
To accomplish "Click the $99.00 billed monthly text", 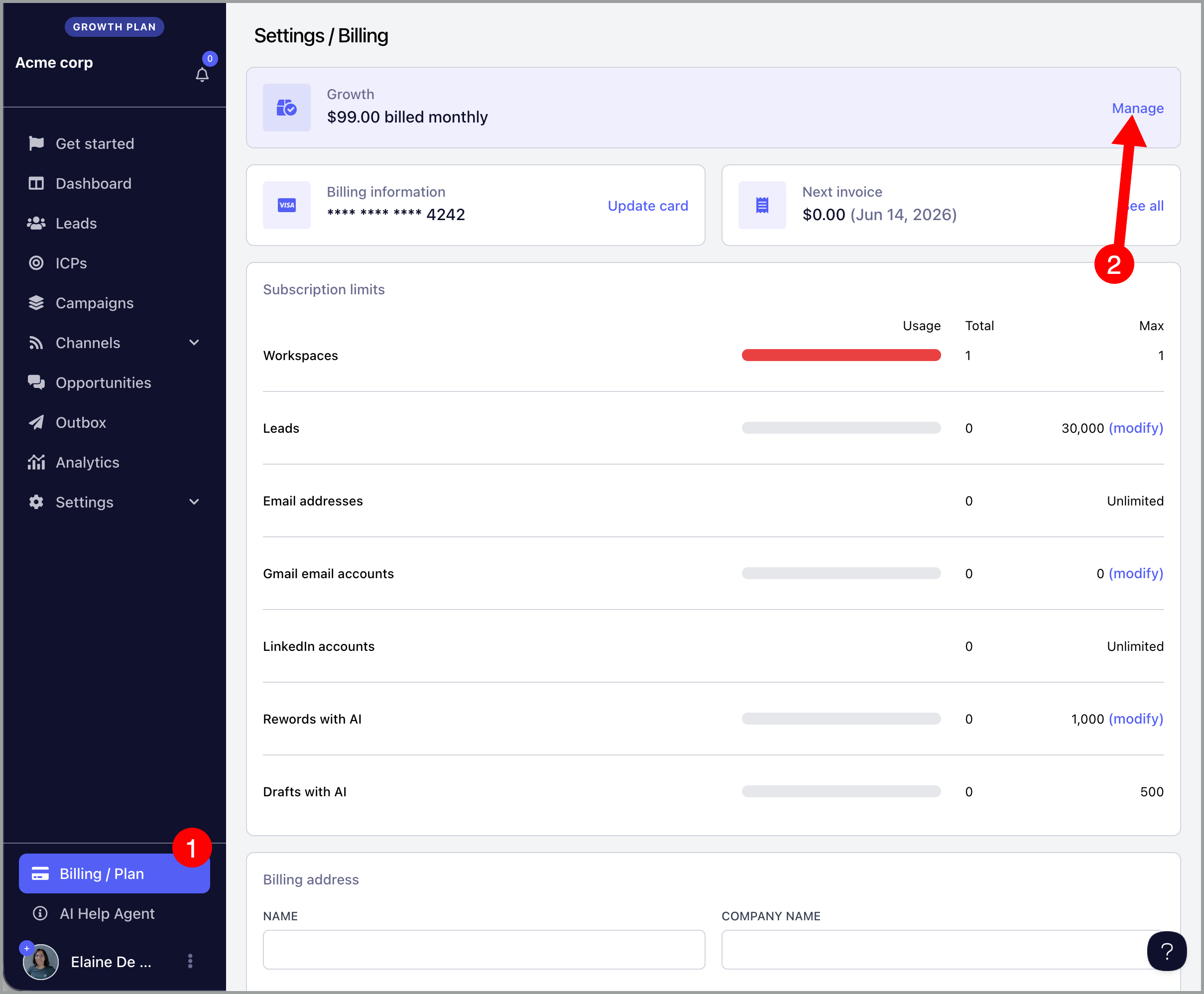I will (x=407, y=117).
